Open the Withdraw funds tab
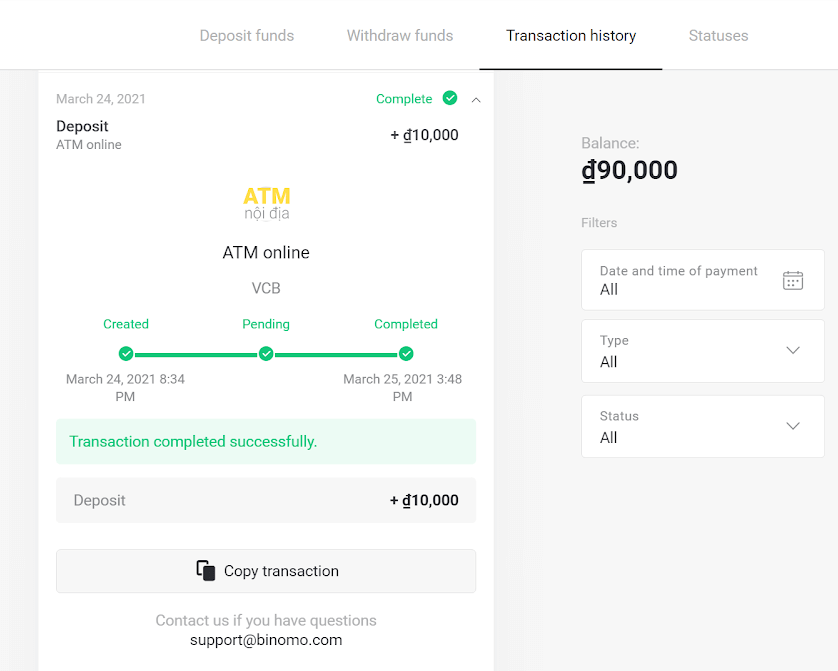 point(400,36)
